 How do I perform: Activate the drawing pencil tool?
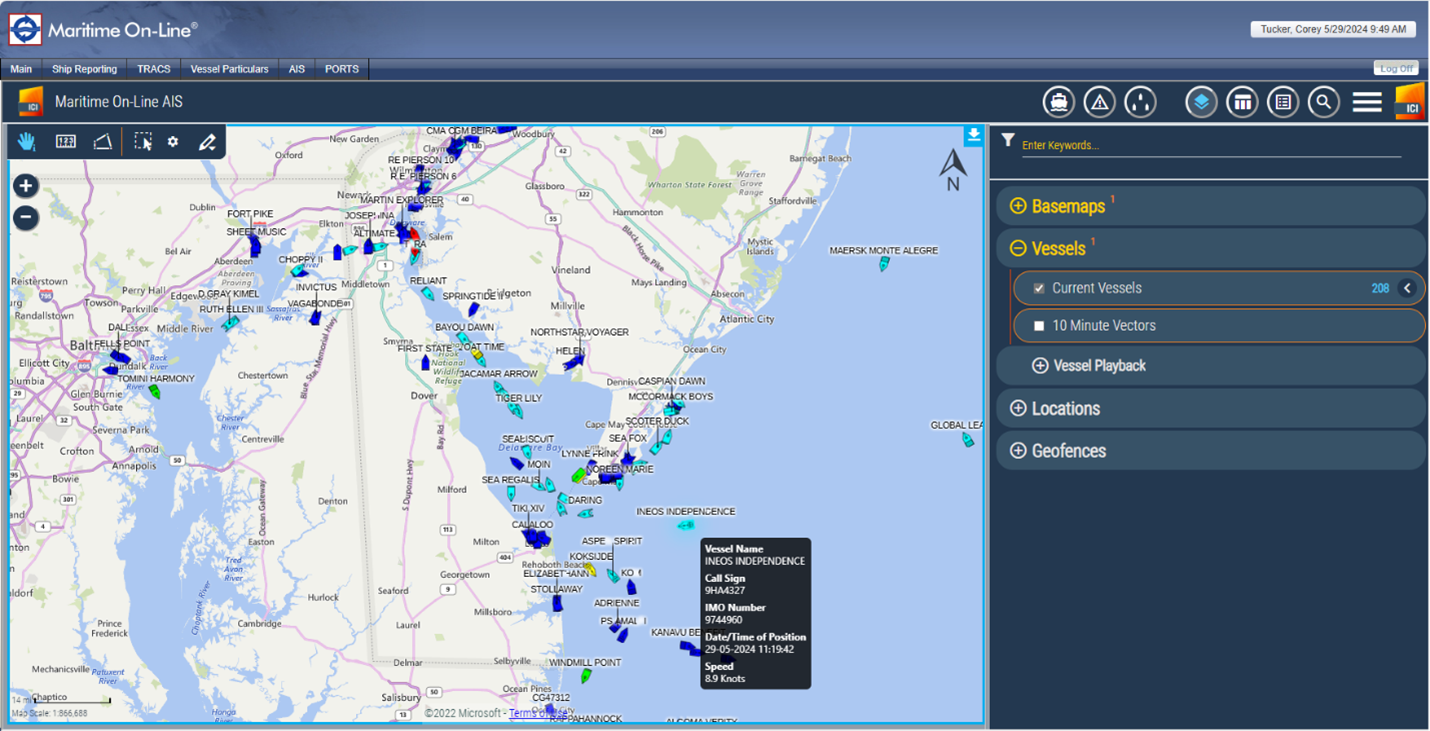coord(206,141)
